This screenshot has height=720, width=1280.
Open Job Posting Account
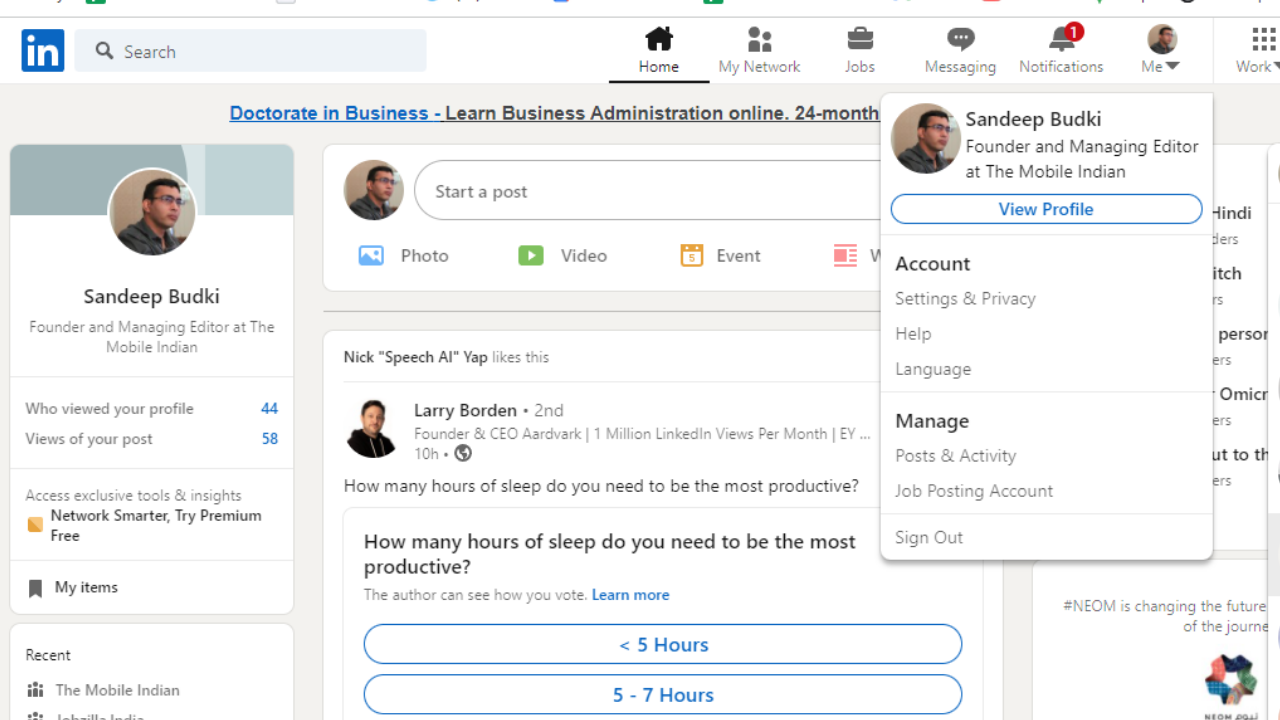(x=974, y=491)
